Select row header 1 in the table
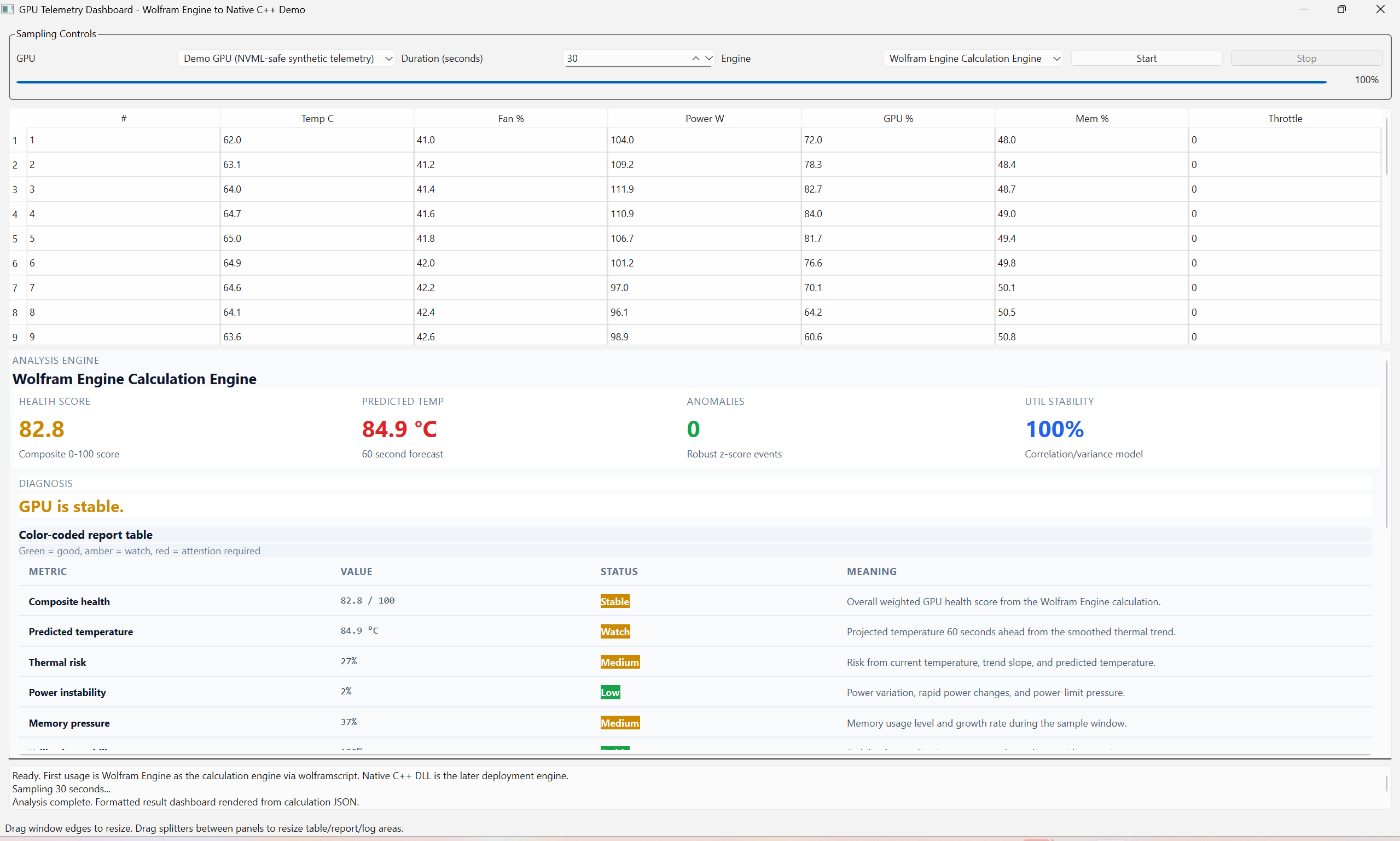 click(x=15, y=140)
